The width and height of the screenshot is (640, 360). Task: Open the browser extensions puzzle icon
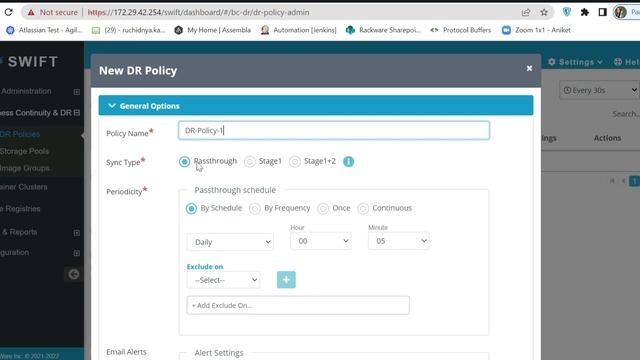[x=584, y=12]
